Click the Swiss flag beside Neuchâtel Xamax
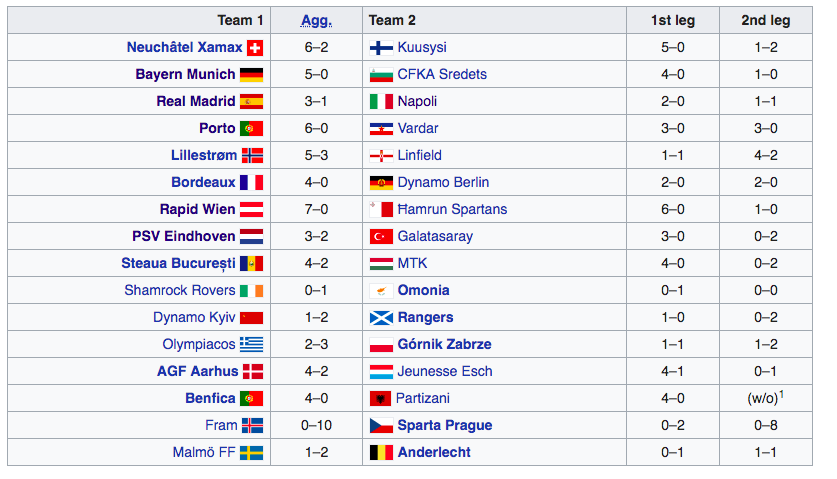This screenshot has height=479, width=837. pos(255,48)
